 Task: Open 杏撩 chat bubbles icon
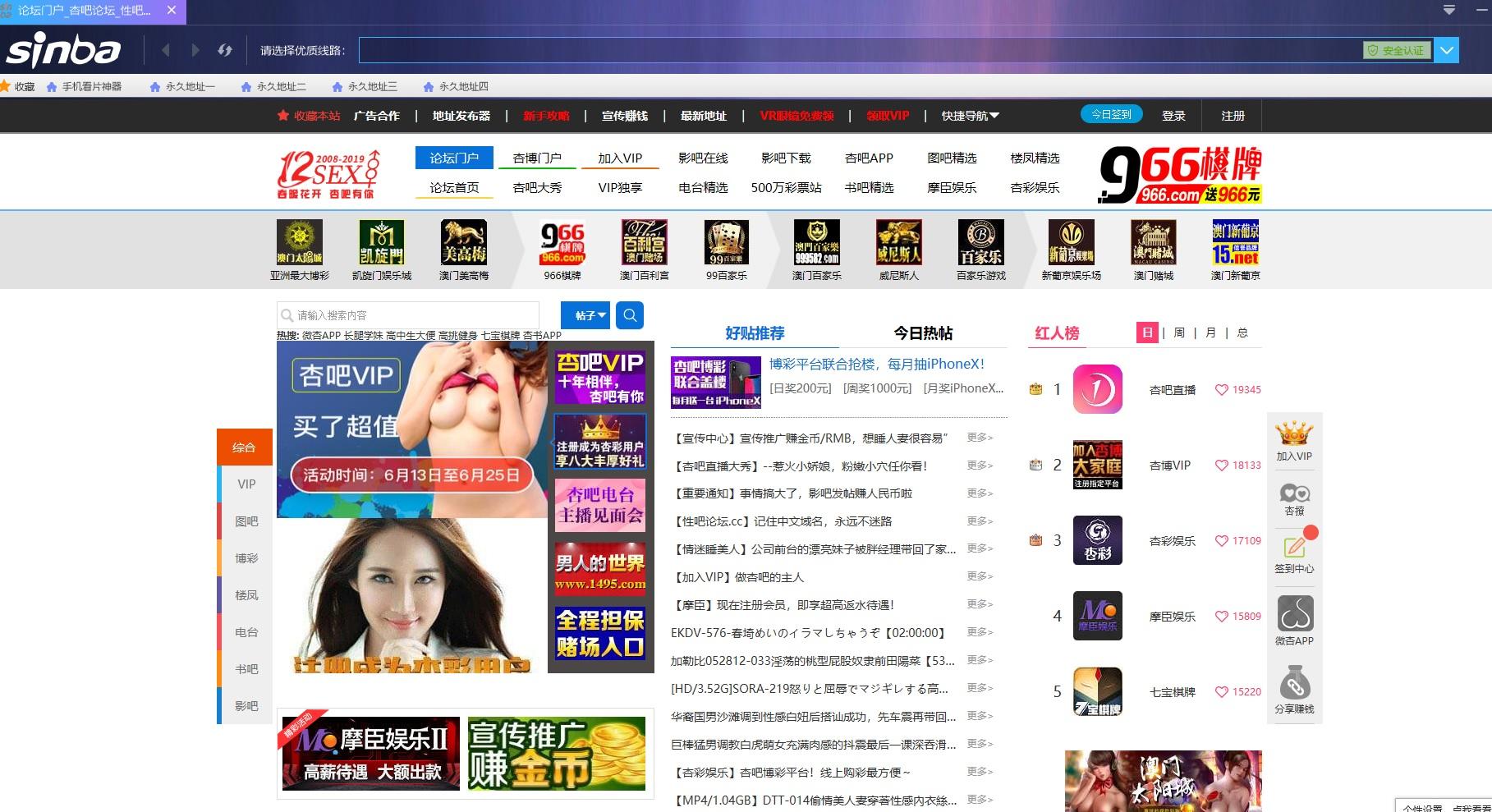pyautogui.click(x=1294, y=495)
